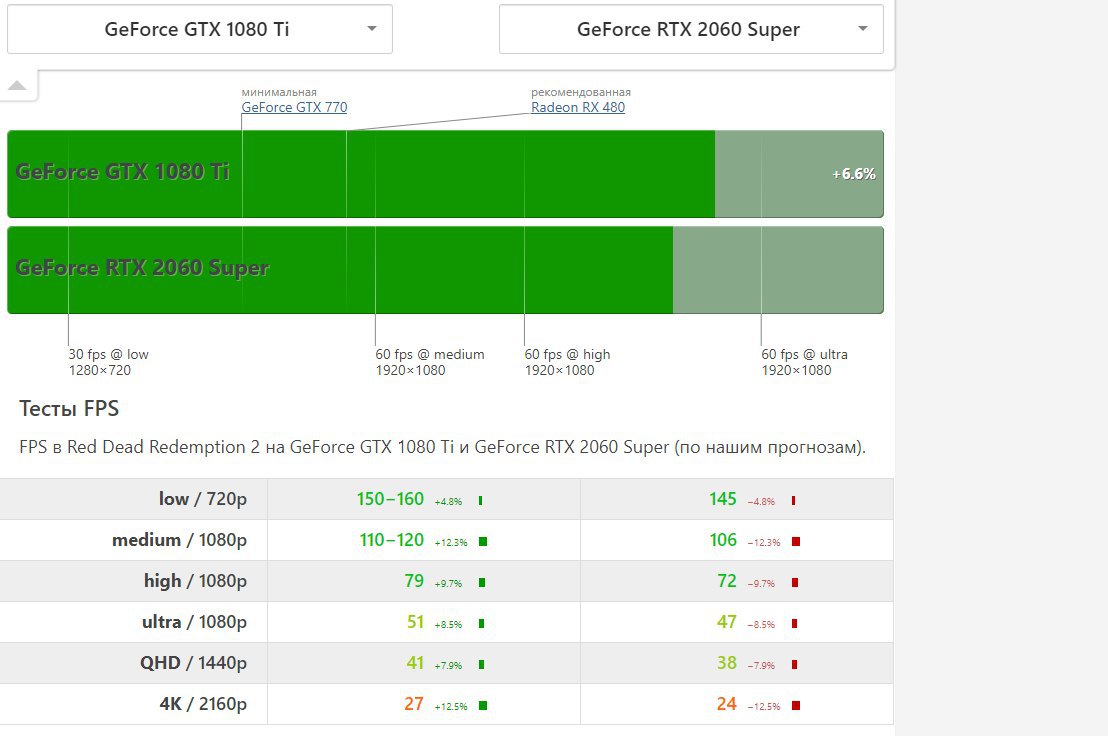Click the 'medium / 1080p' row label

pos(179,540)
